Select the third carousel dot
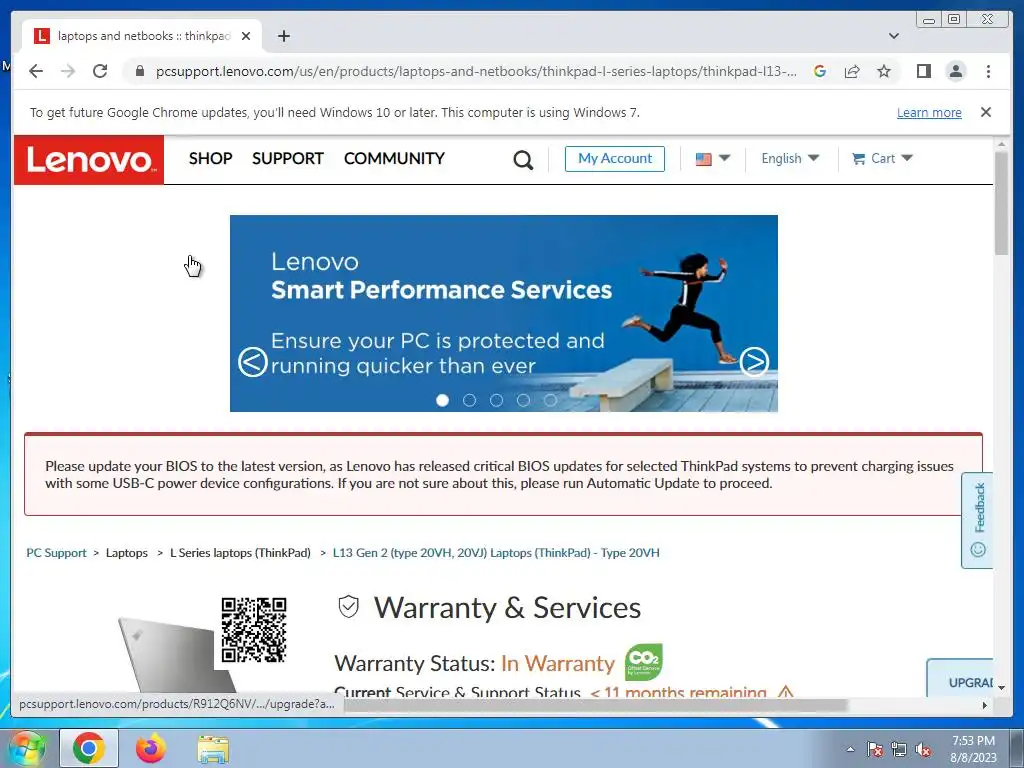 click(x=496, y=400)
